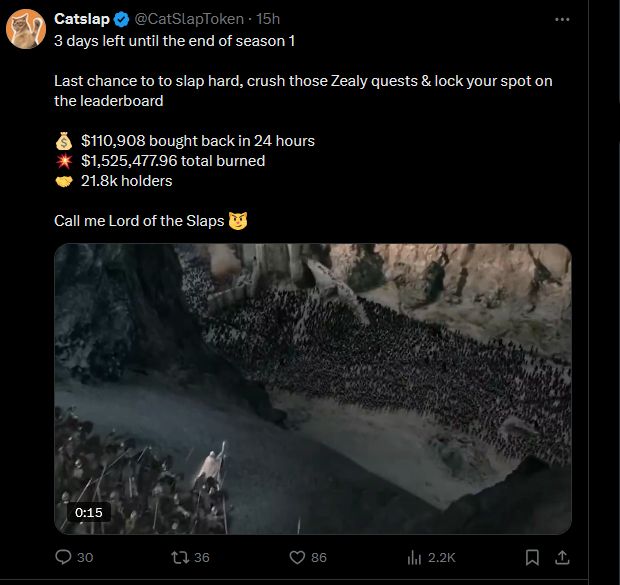Click the smiling devil cat emoji
This screenshot has width=620, height=585.
[x=237, y=220]
